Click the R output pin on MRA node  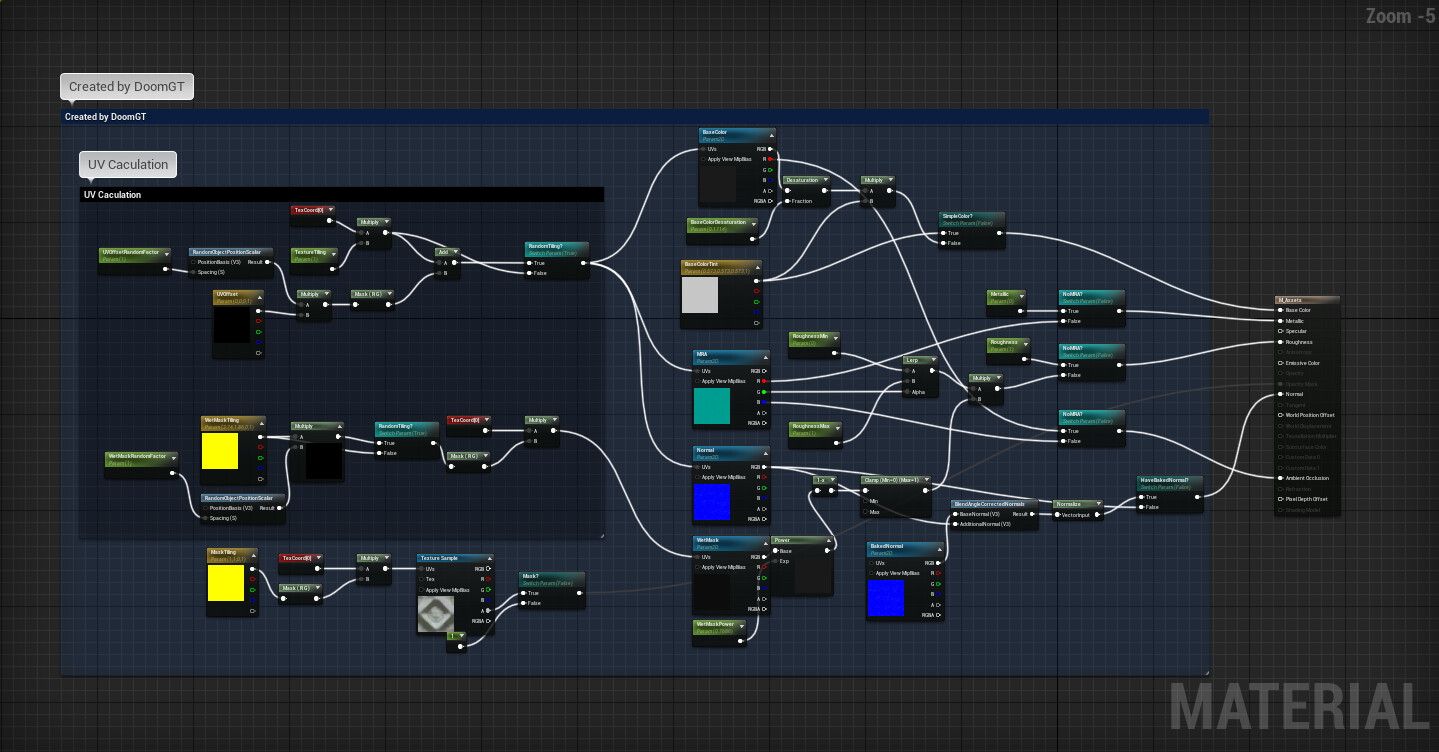[764, 381]
